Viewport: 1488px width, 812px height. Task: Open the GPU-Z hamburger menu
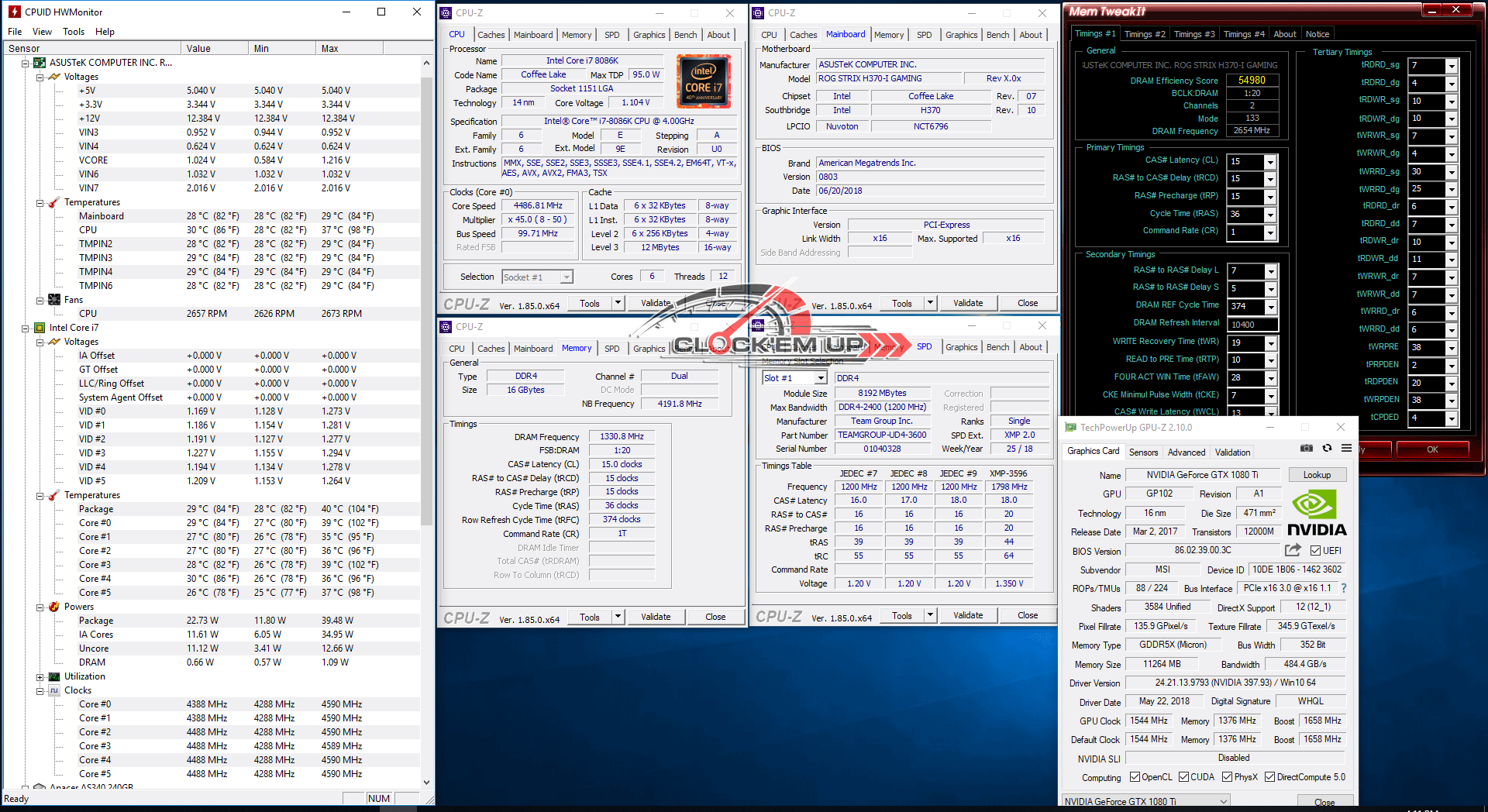click(1347, 449)
